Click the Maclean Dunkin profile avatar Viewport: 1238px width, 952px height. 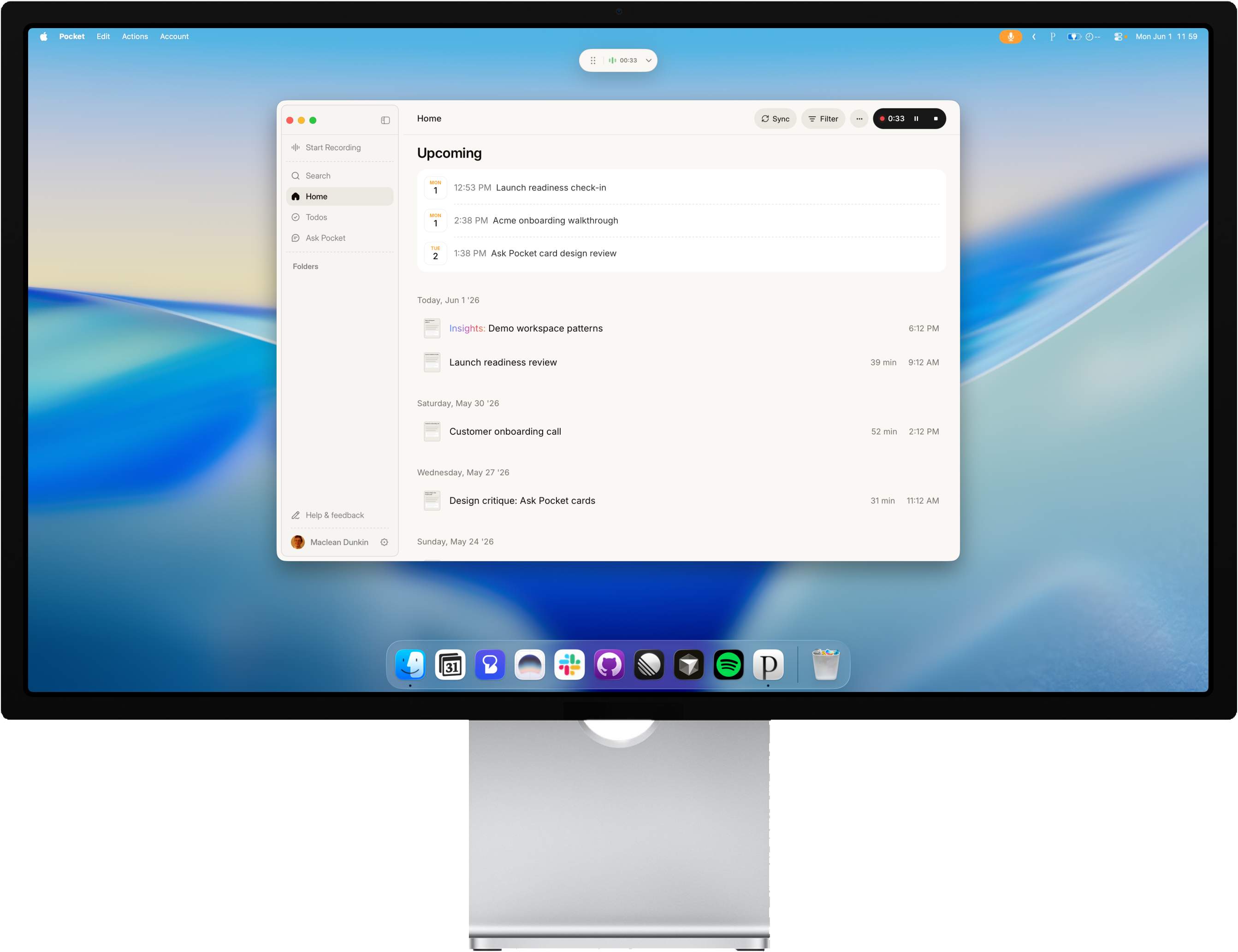pos(297,542)
